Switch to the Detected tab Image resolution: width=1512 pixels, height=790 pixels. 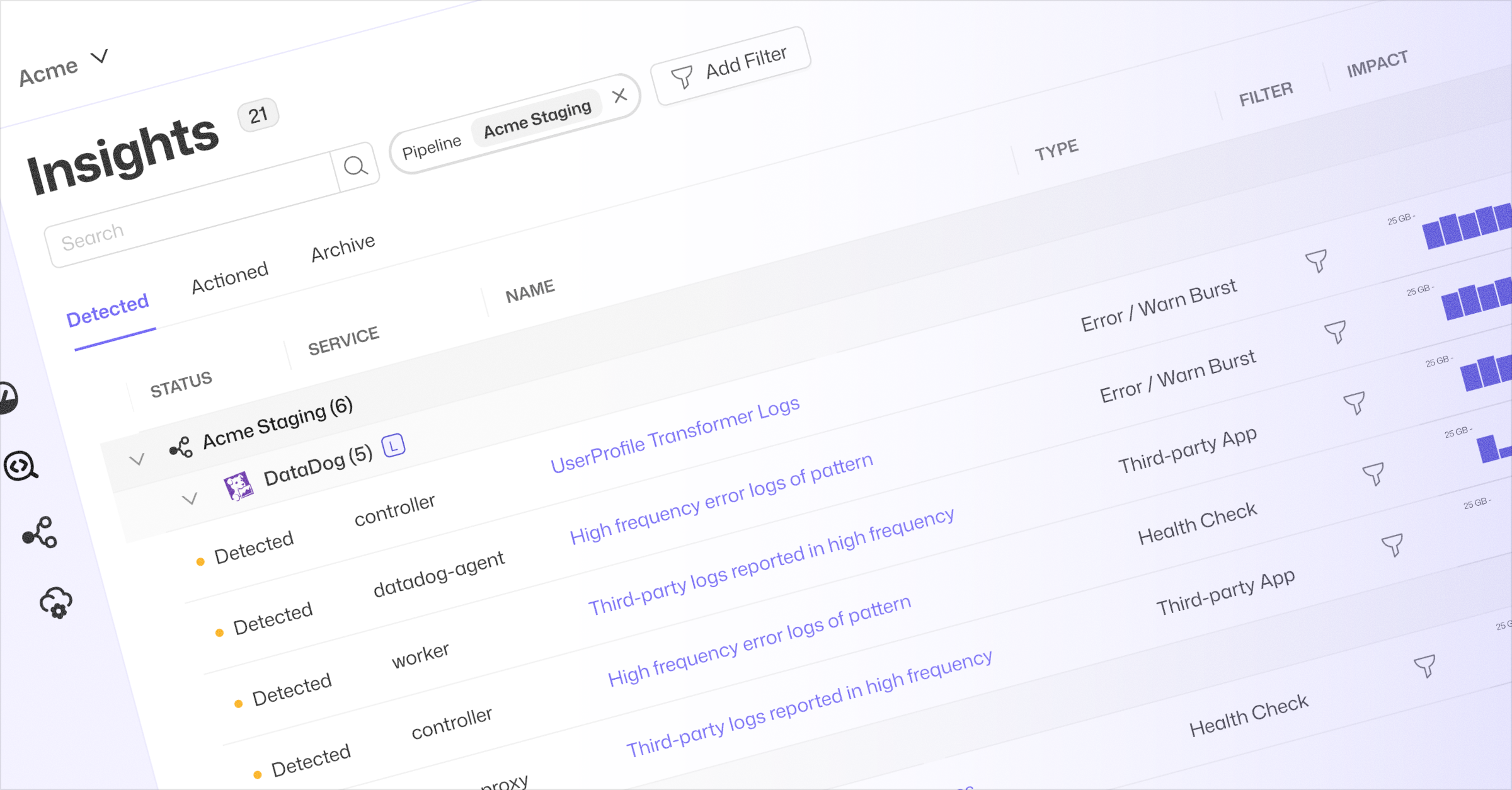(108, 309)
